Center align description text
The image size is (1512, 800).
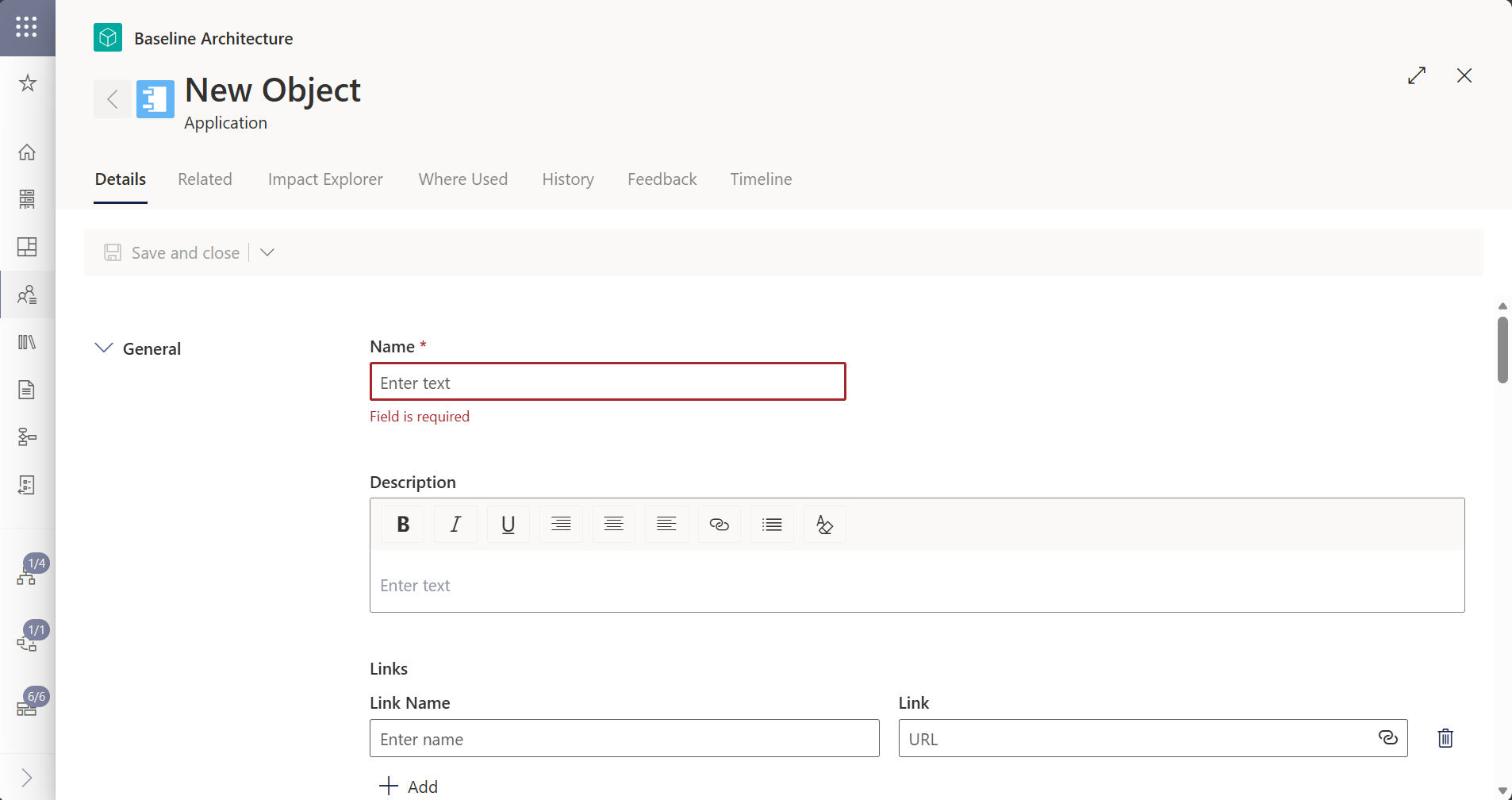[x=614, y=525]
